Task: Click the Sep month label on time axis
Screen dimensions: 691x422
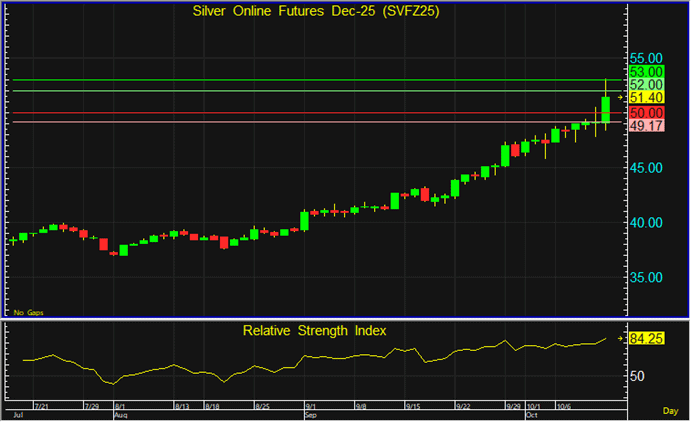Action: 310,413
